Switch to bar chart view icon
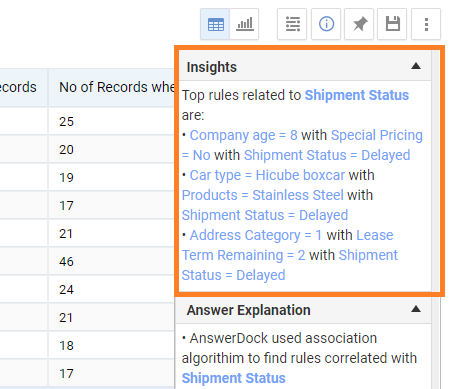 tap(244, 24)
